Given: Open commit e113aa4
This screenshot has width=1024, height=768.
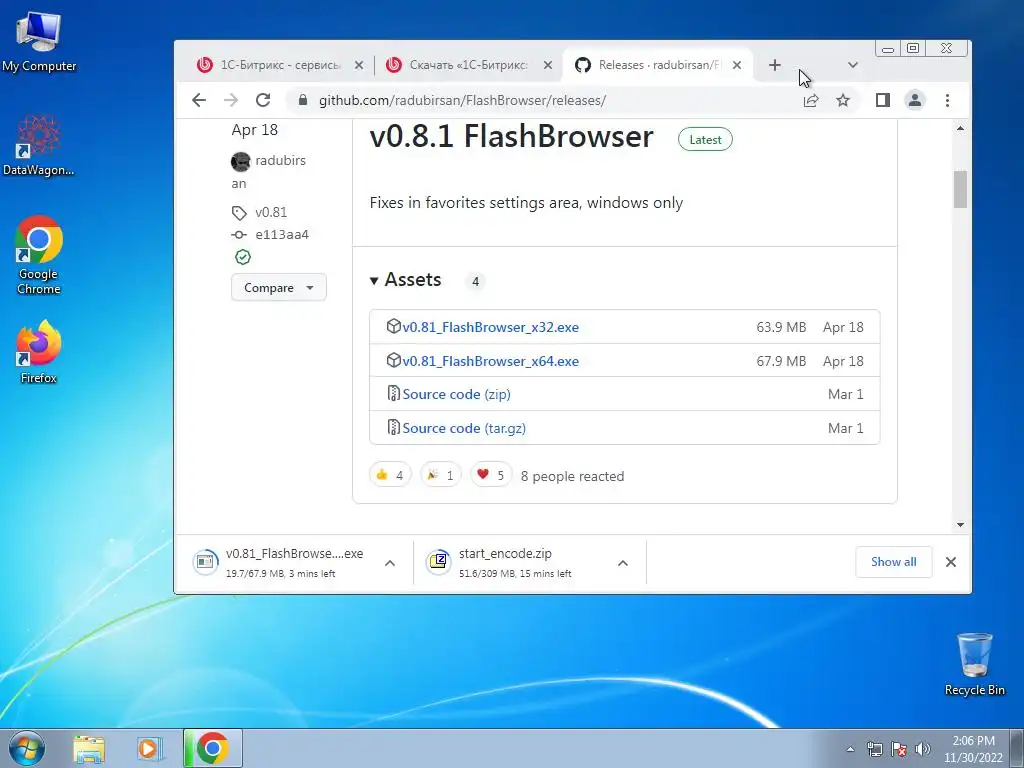Looking at the screenshot, I should [281, 234].
